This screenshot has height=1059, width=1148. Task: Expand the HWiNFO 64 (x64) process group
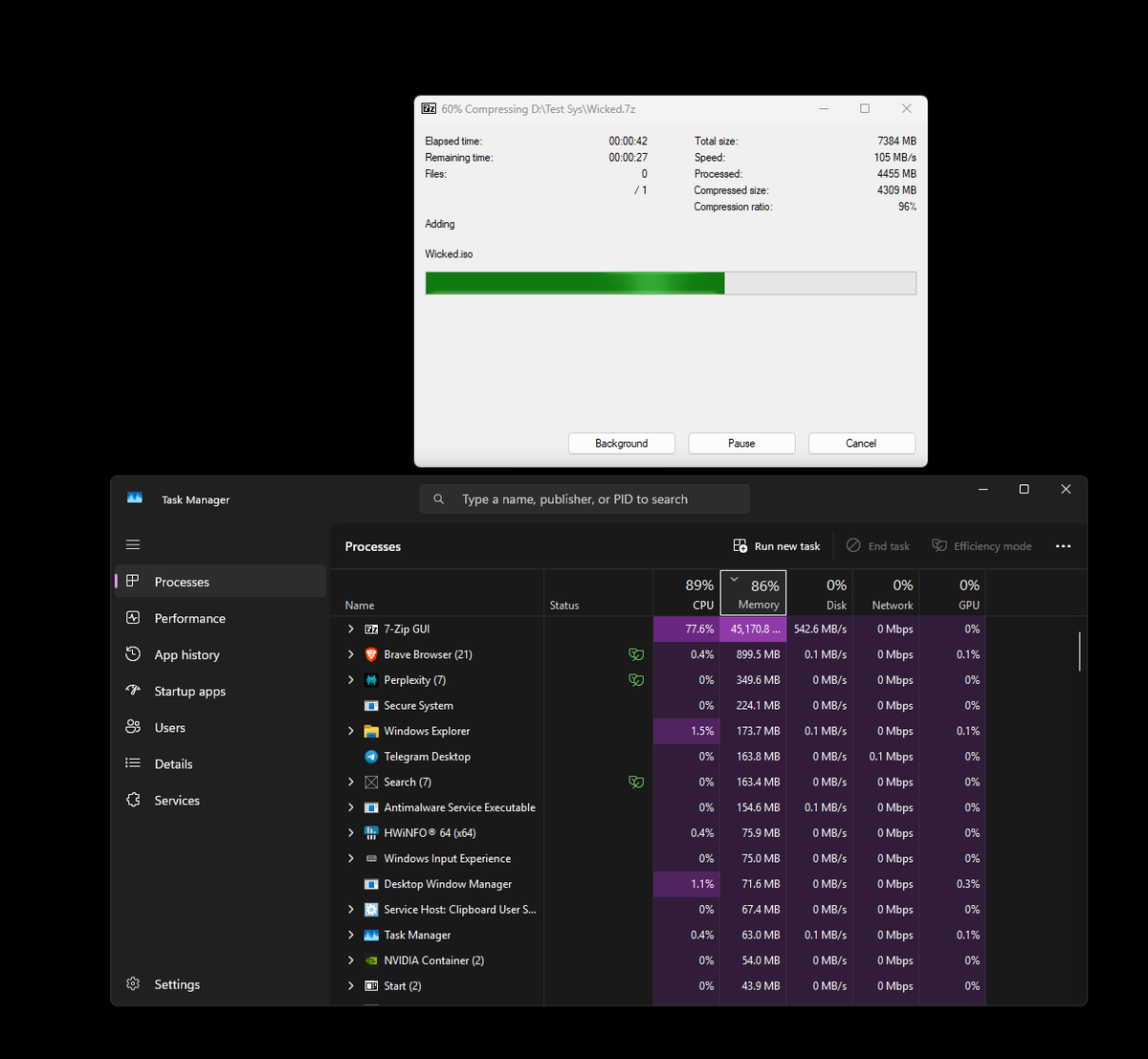point(351,833)
